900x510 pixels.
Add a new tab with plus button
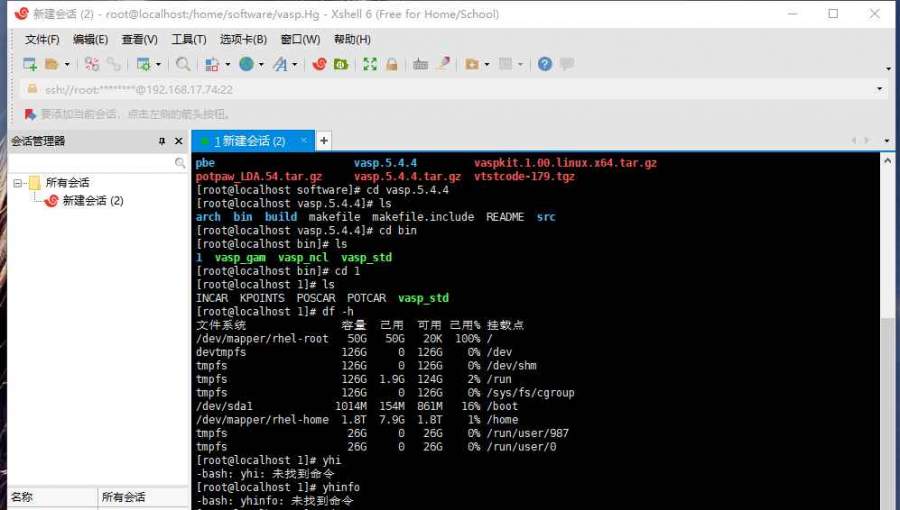[x=324, y=141]
